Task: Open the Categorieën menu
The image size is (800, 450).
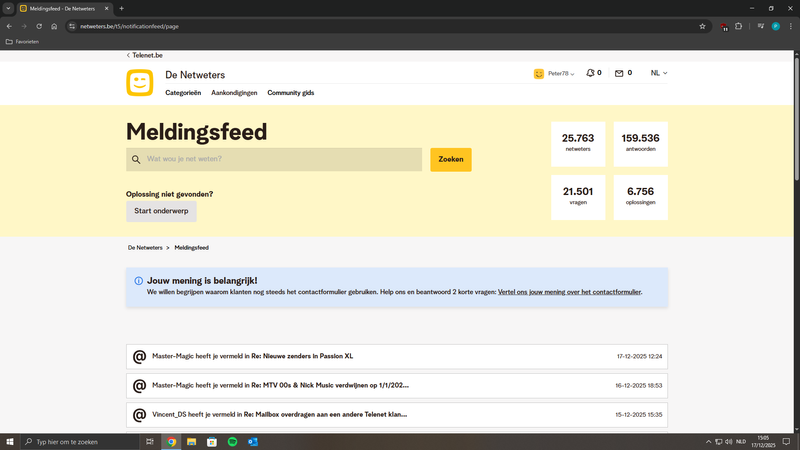Action: pyautogui.click(x=183, y=92)
